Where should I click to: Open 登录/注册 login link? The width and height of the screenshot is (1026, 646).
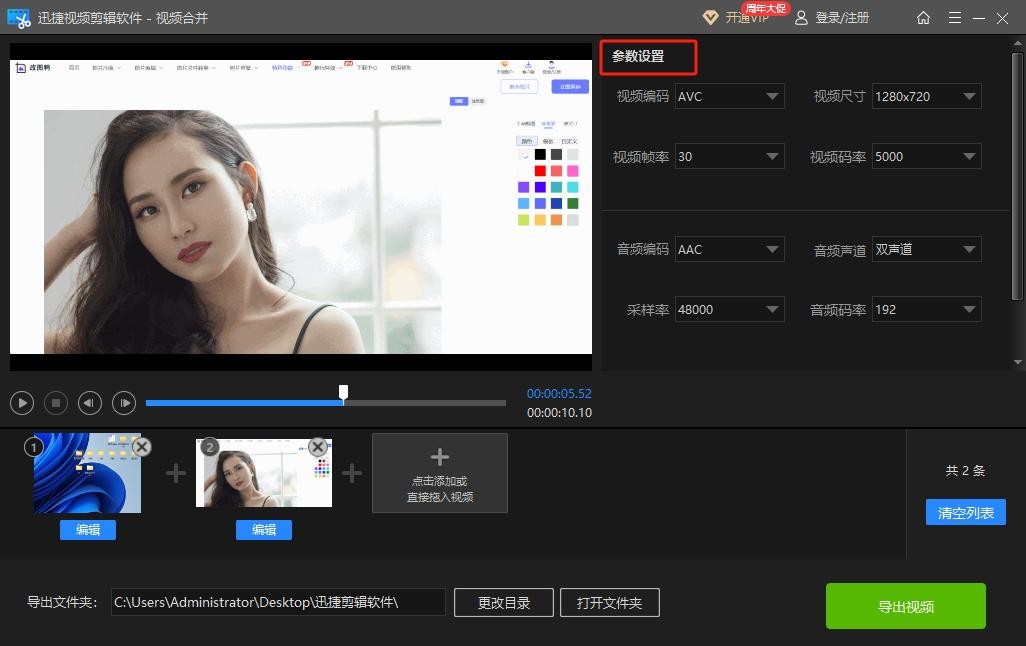[832, 18]
